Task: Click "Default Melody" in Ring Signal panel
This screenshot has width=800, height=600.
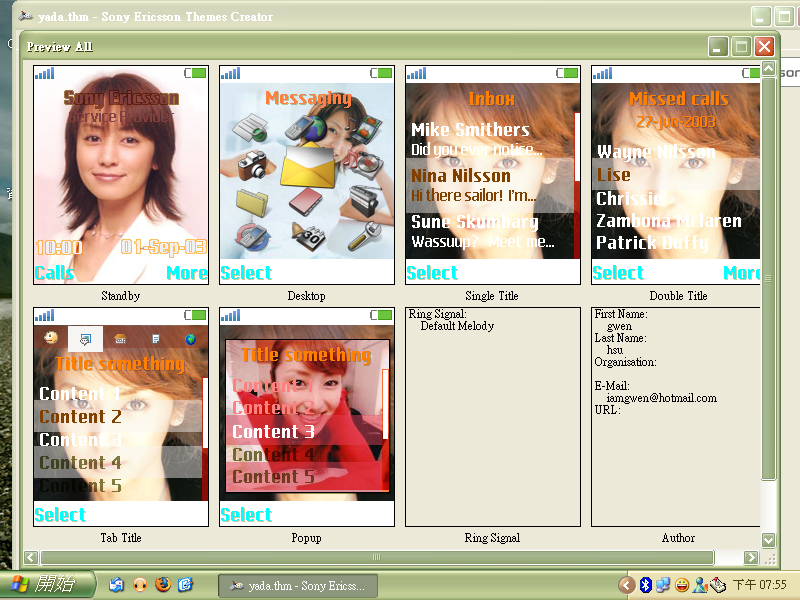Action: pyautogui.click(x=457, y=326)
